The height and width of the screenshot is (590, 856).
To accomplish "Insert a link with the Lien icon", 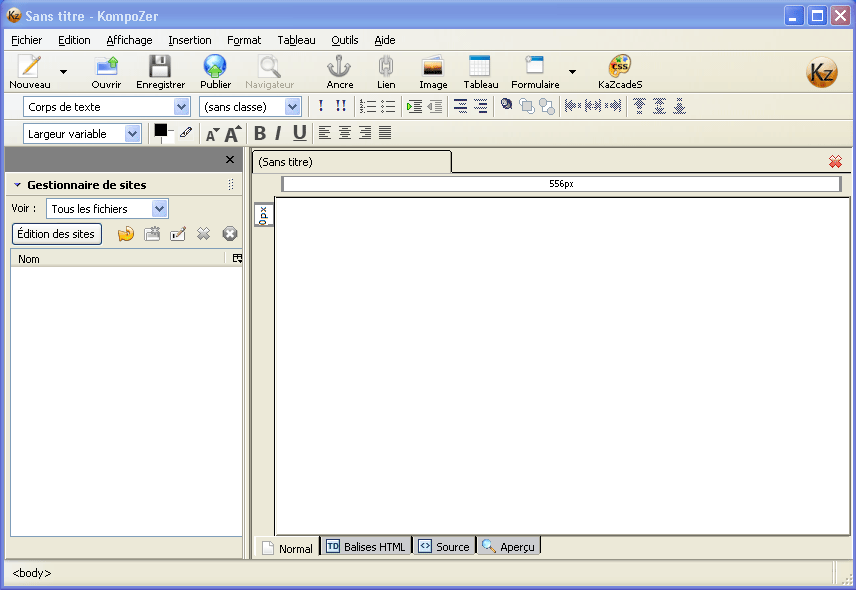I will click(386, 66).
